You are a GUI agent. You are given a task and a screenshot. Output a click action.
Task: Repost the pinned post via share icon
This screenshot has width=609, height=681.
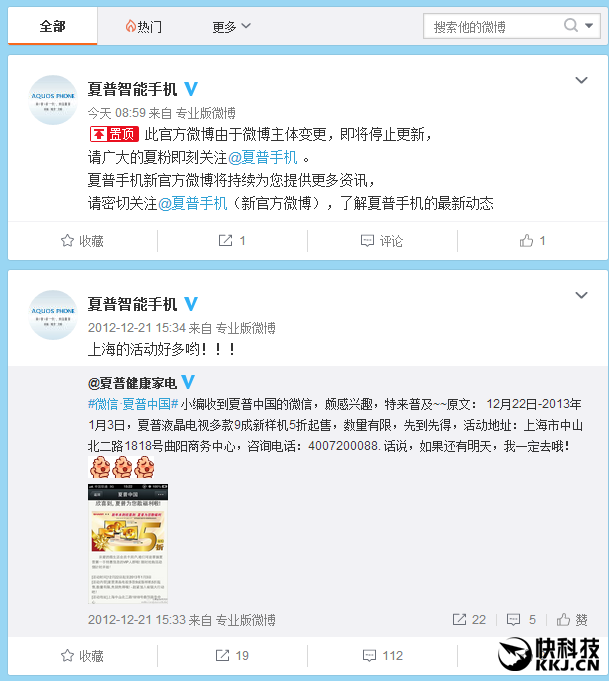[x=232, y=241]
